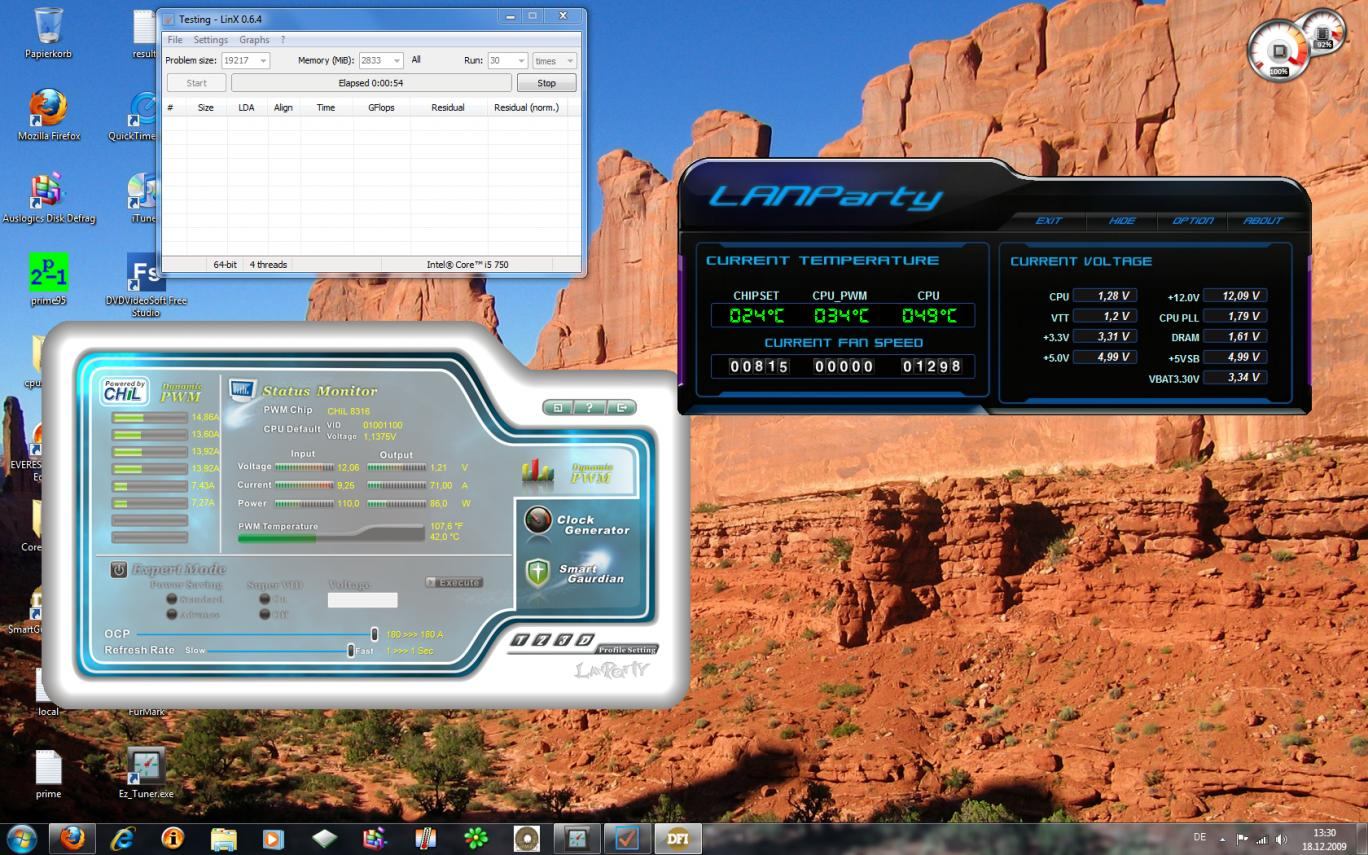This screenshot has width=1368, height=855.
Task: Click the Profile Setting label
Action: [627, 650]
